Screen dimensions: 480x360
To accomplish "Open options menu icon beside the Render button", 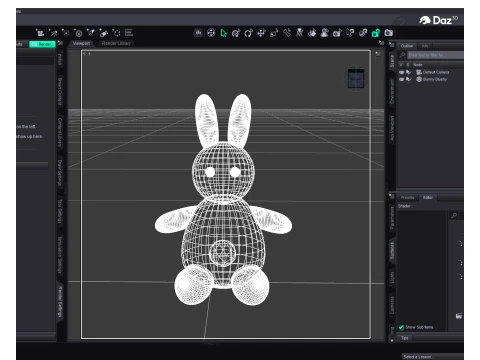I will click(60, 43).
